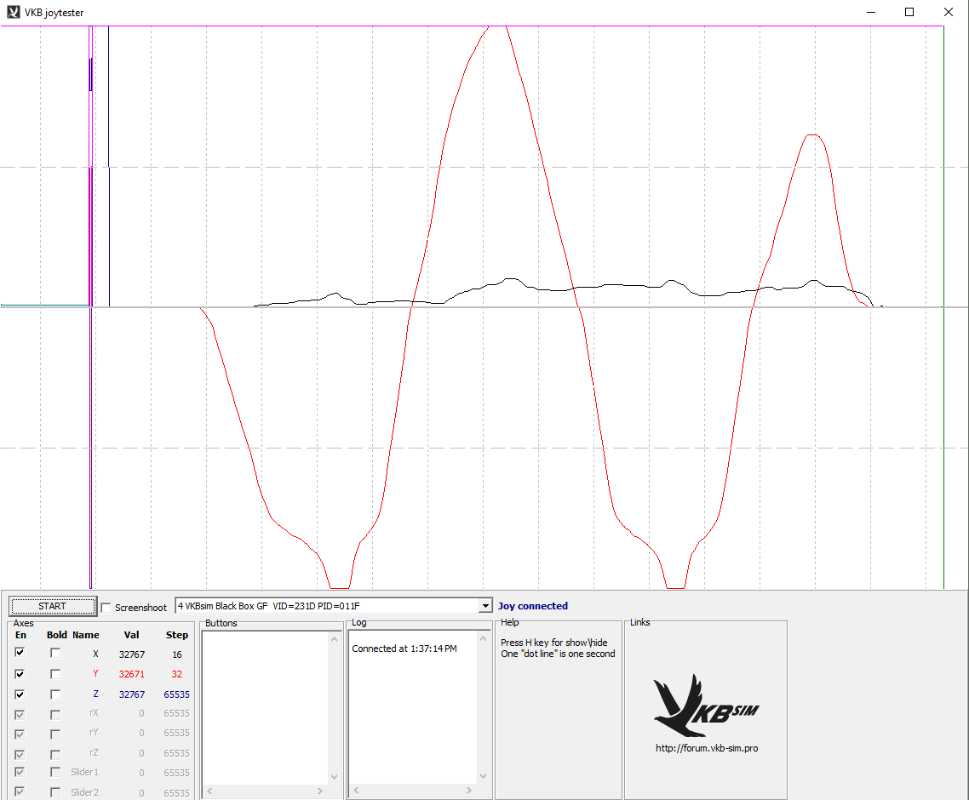Toggle the Y axis En checkbox
The width and height of the screenshot is (969, 800).
tap(20, 673)
